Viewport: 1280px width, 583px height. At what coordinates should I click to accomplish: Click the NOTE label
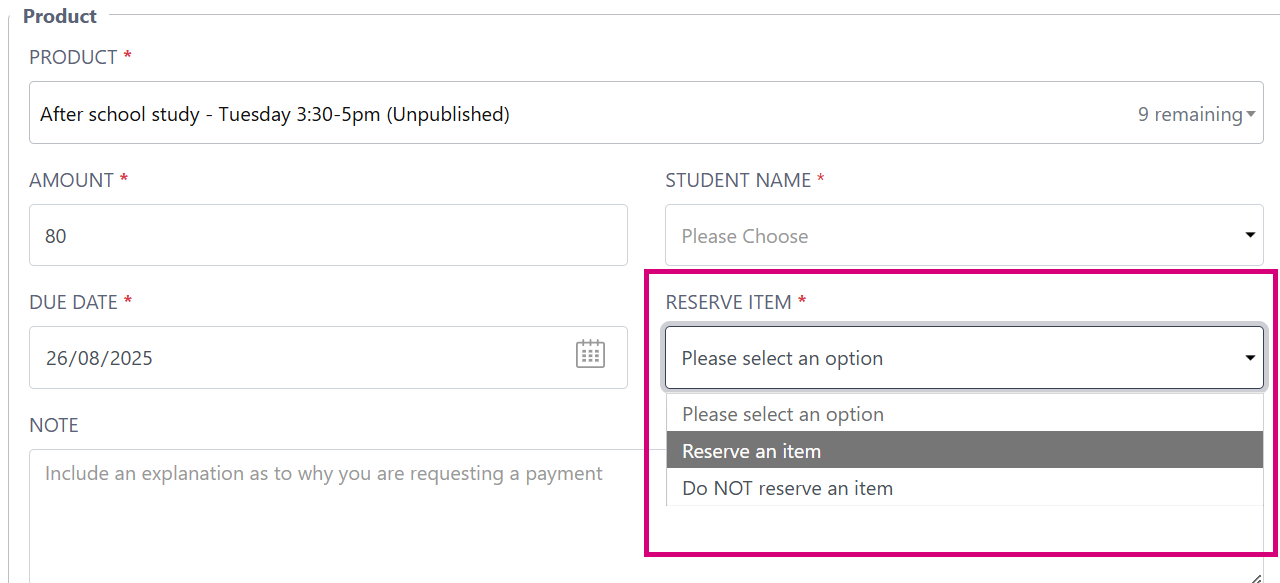(x=54, y=425)
